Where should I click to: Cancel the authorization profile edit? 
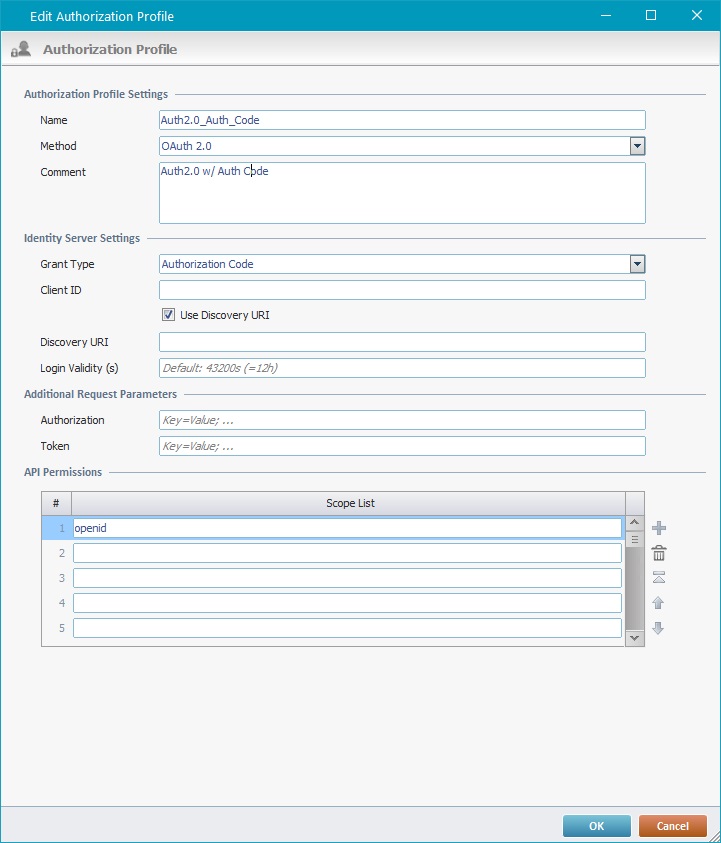[672, 826]
